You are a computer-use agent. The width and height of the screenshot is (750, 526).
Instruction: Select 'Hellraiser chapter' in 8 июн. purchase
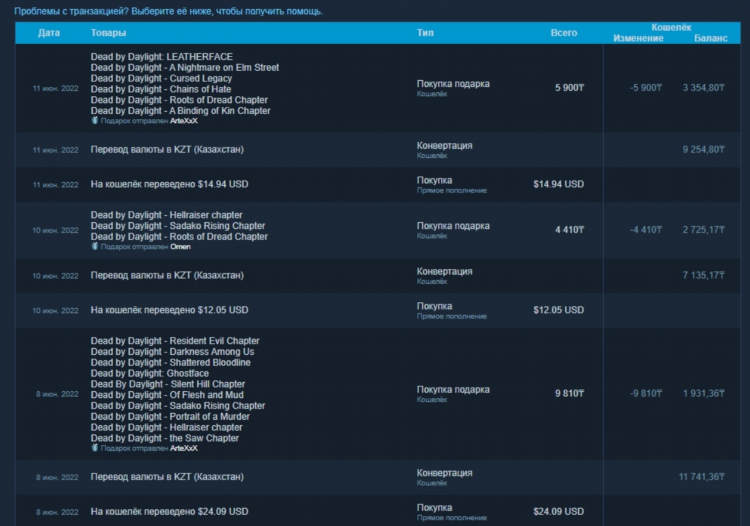[x=166, y=427]
